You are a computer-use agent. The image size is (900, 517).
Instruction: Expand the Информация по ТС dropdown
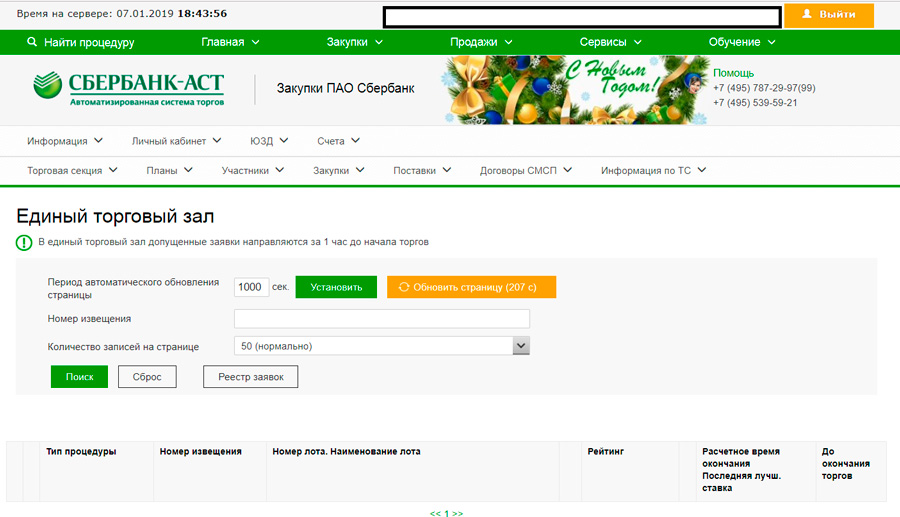(653, 170)
